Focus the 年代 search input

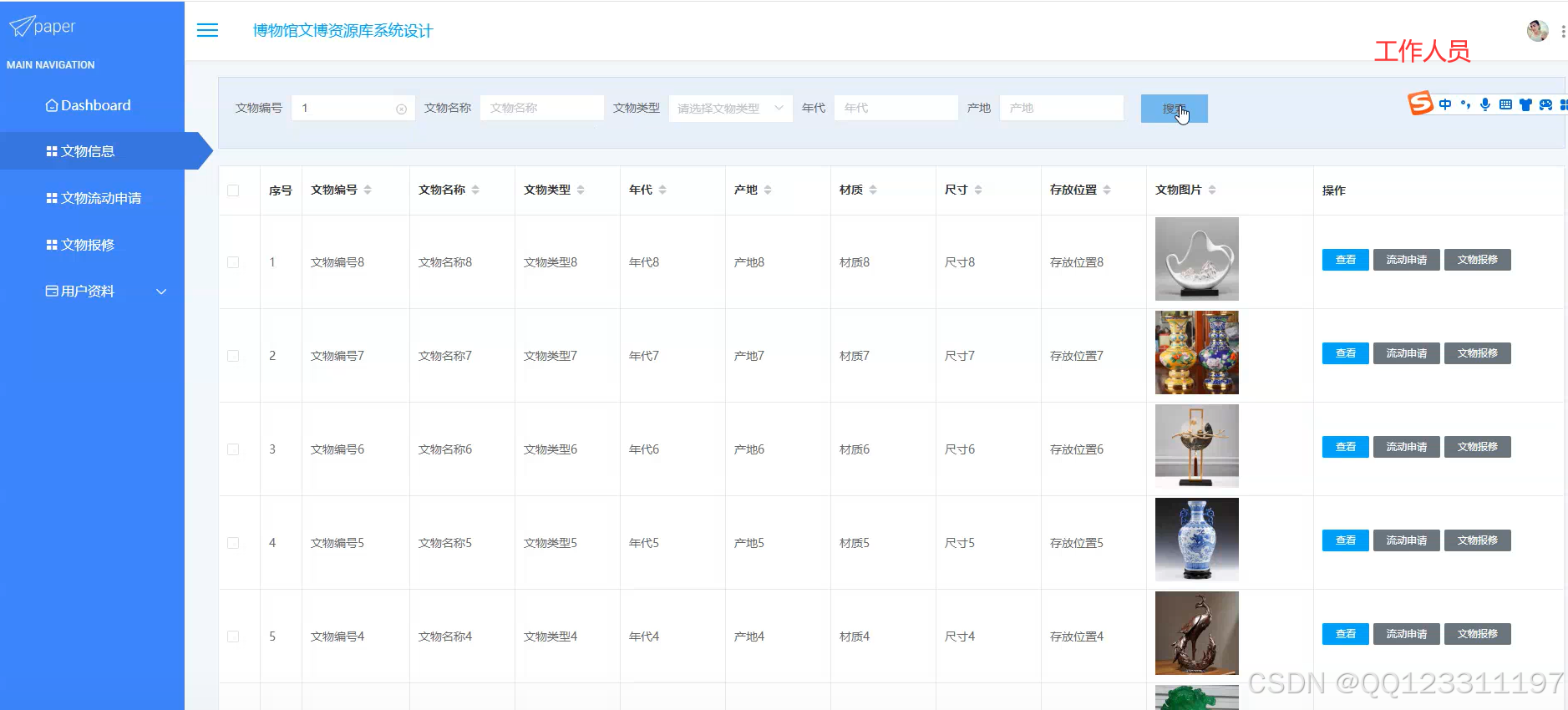(x=896, y=109)
